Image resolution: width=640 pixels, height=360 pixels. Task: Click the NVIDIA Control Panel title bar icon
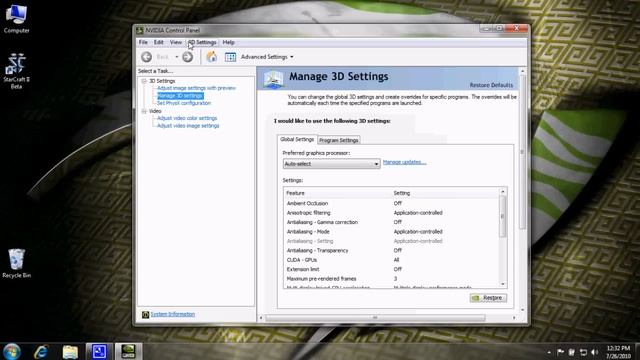click(140, 30)
